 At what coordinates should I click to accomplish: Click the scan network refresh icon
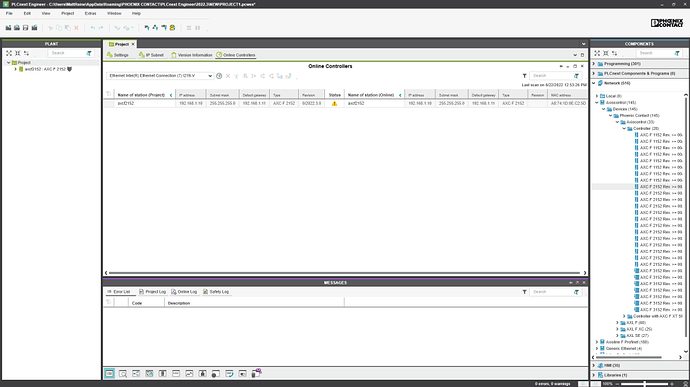pos(219,76)
